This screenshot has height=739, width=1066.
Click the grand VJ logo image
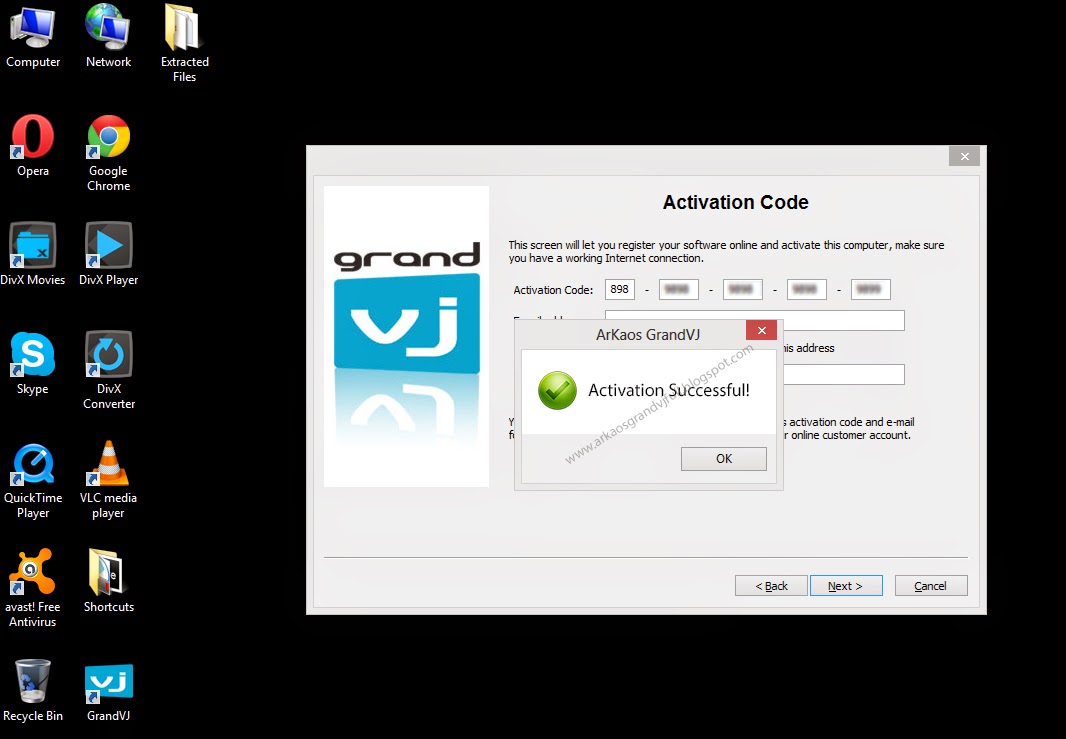(407, 336)
